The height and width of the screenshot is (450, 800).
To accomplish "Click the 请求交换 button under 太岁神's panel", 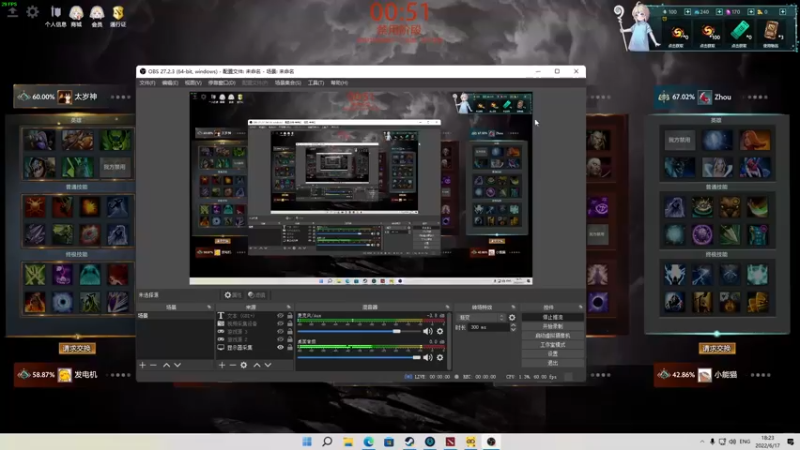I will click(77, 348).
